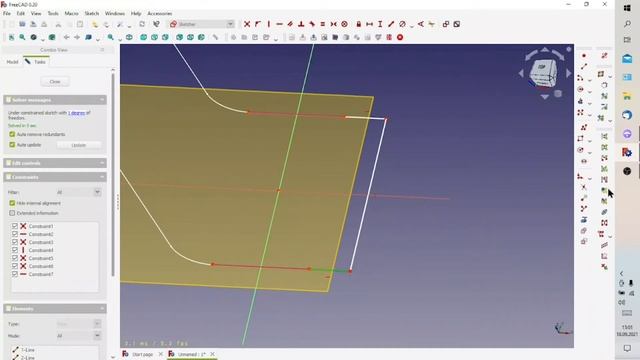Viewport: 640px width, 360px height.
Task: Uncheck the Constraint2 checkbox
Action: coord(15,234)
